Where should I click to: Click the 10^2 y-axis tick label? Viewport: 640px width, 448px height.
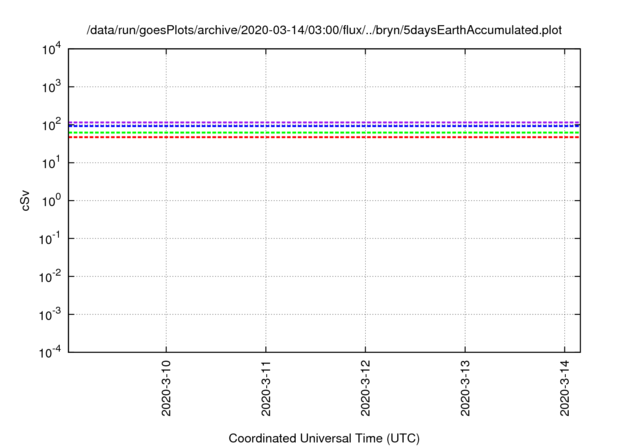pos(52,125)
